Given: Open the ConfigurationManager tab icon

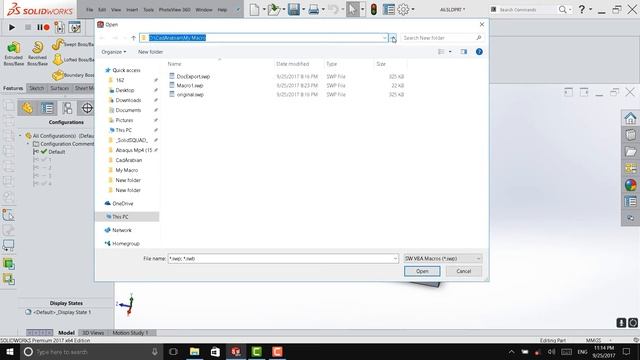Looking at the screenshot, I should coord(67,108).
